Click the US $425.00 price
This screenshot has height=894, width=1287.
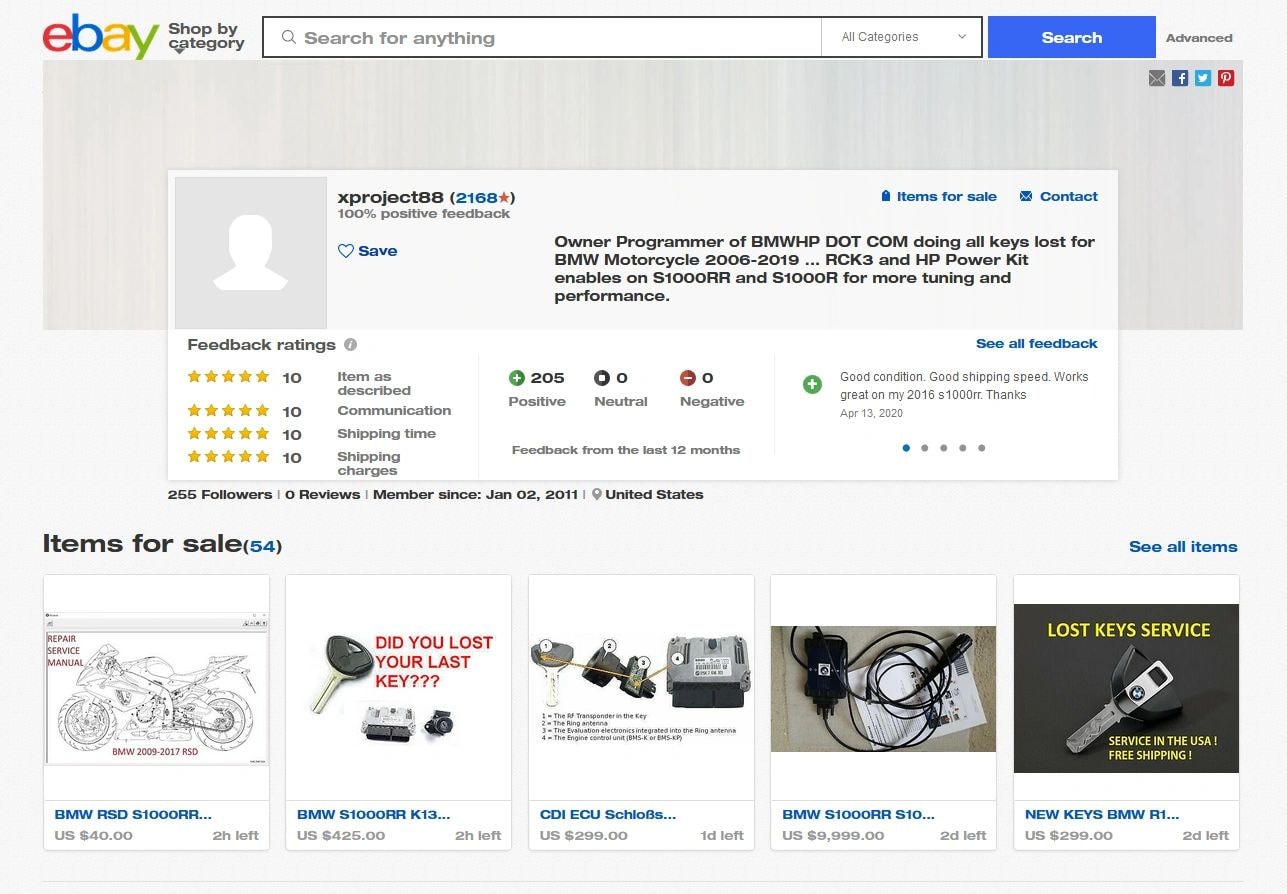(x=341, y=835)
